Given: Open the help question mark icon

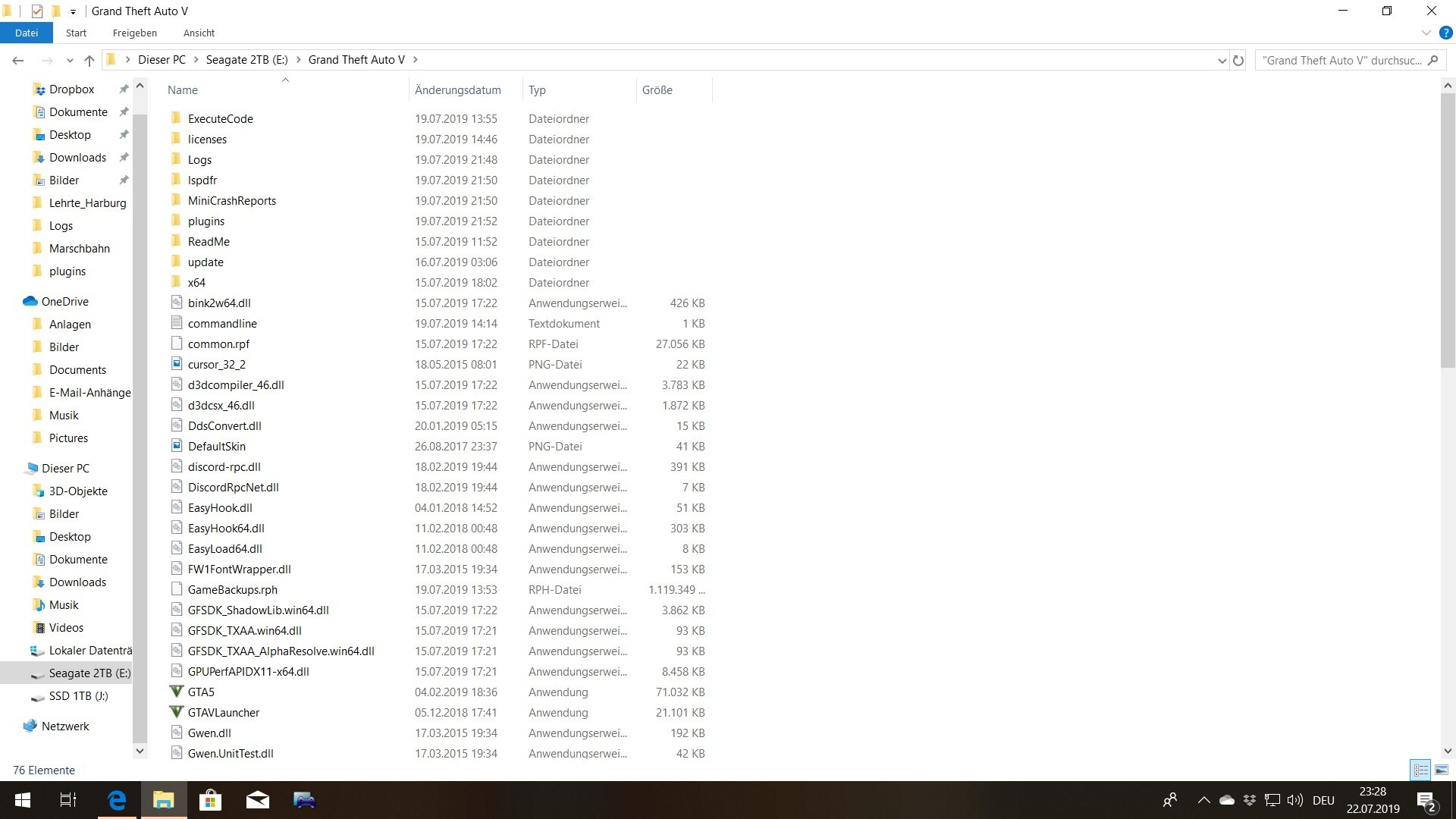Looking at the screenshot, I should (x=1445, y=33).
